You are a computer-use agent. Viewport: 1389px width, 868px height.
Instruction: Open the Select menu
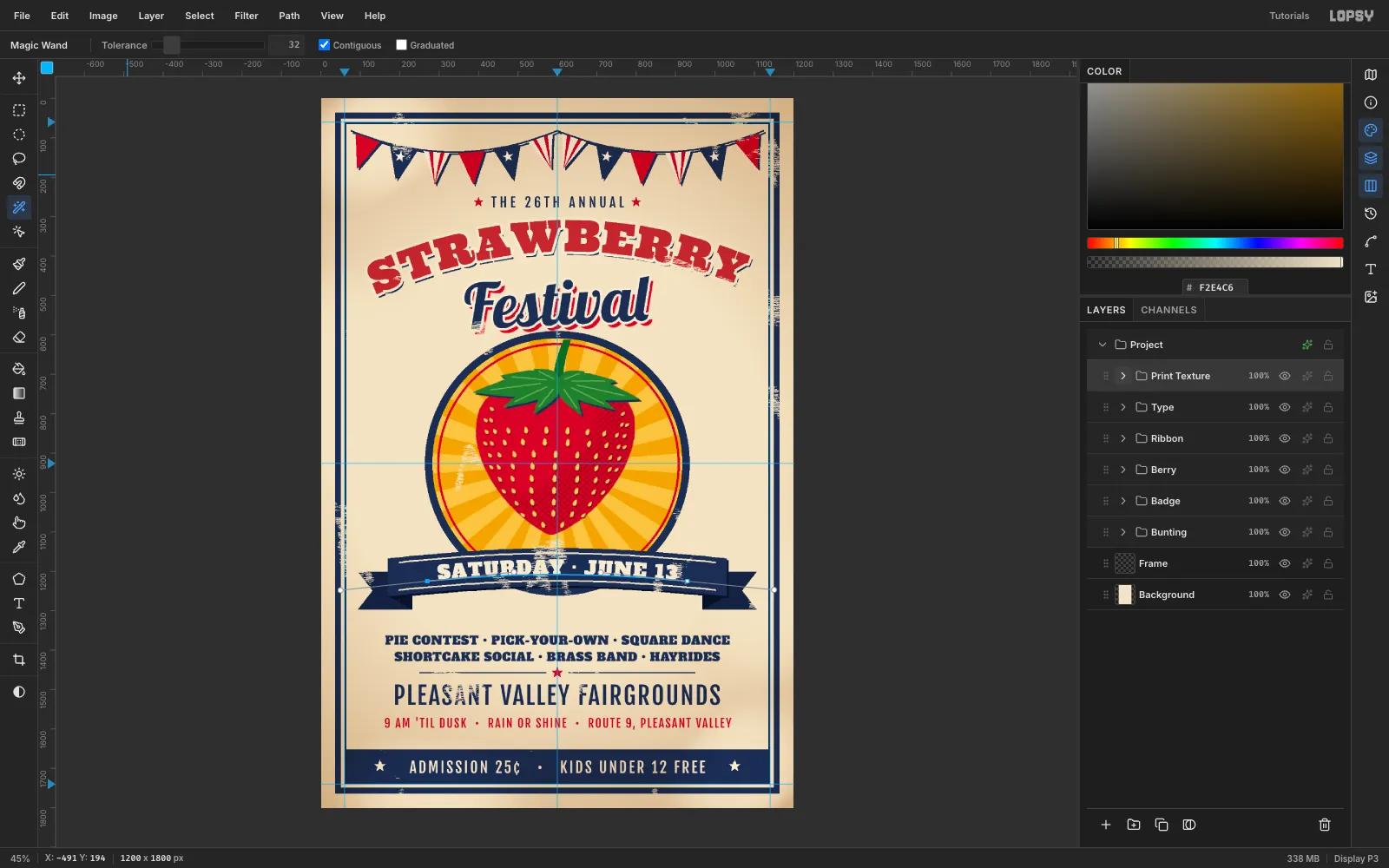(200, 16)
